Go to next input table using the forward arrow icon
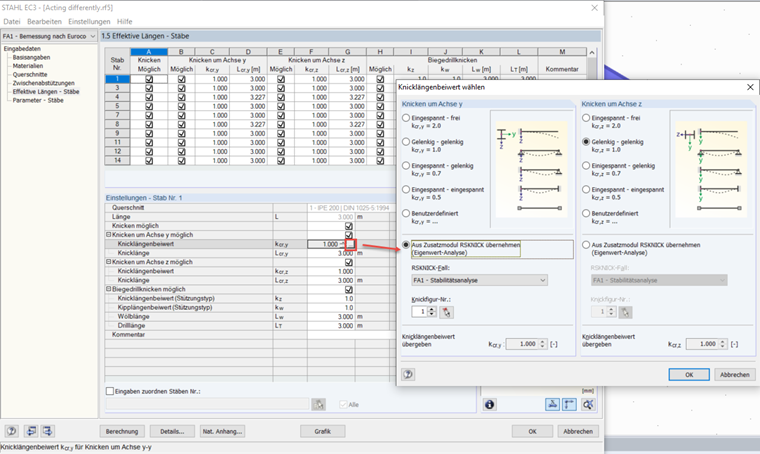 click(48, 431)
